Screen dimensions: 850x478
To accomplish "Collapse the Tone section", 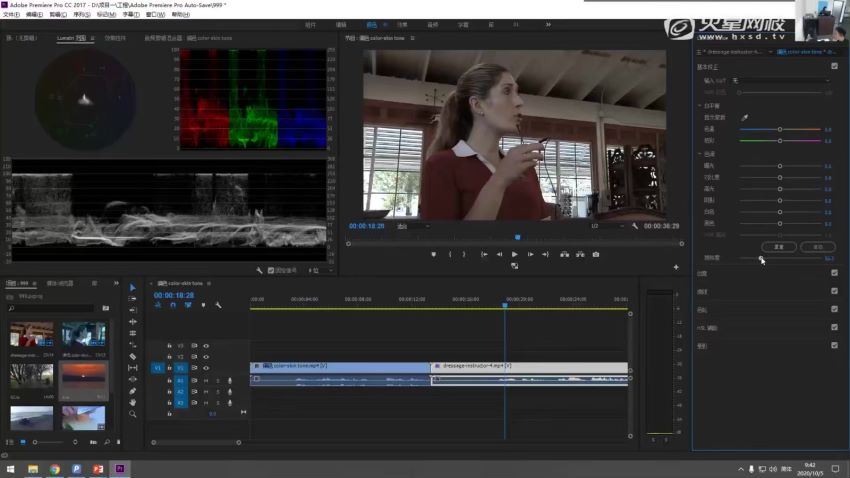I will [700, 154].
